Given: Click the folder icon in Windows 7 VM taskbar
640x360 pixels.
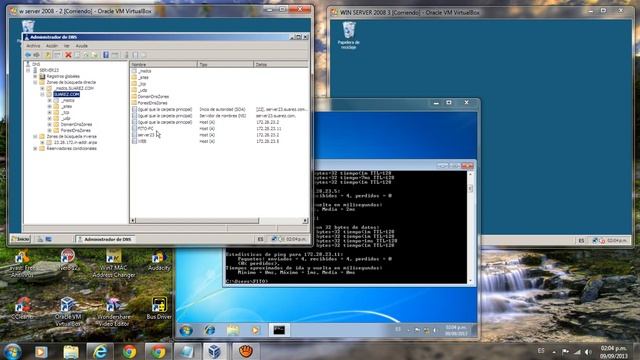Looking at the screenshot, I should (233, 330).
